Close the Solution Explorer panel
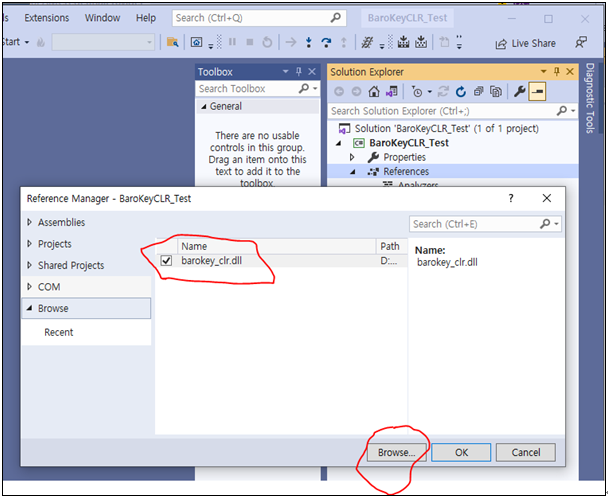Viewport: 608px width, 498px height. tap(570, 71)
